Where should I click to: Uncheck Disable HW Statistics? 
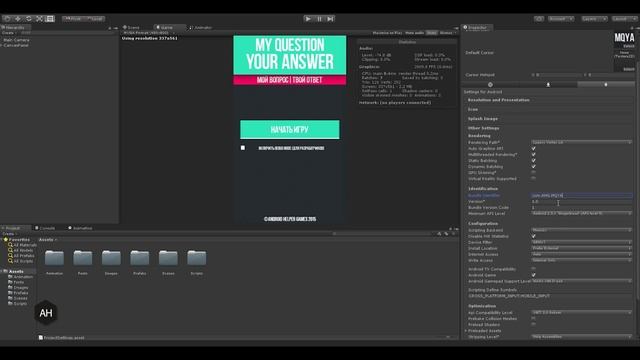(x=533, y=236)
